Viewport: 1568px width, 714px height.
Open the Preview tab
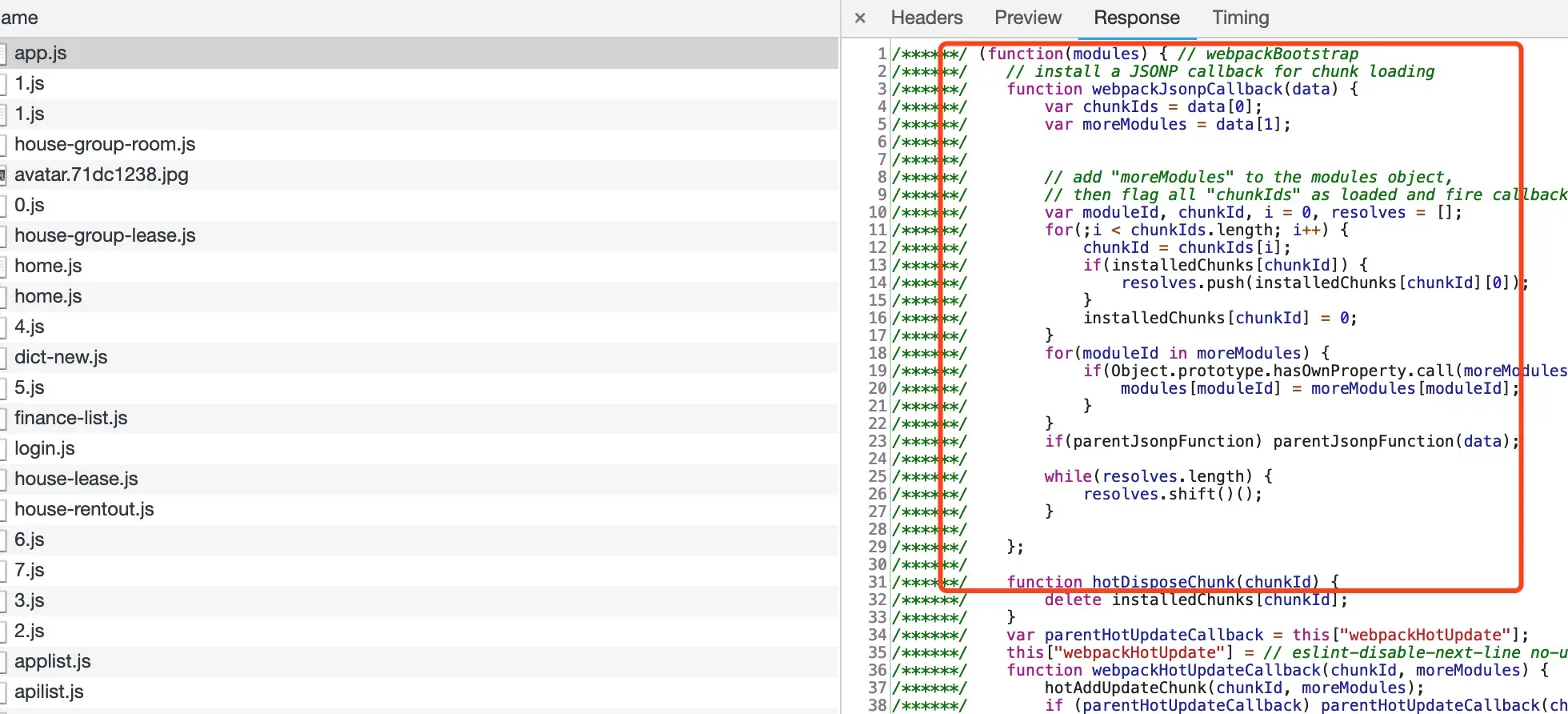coord(1028,18)
